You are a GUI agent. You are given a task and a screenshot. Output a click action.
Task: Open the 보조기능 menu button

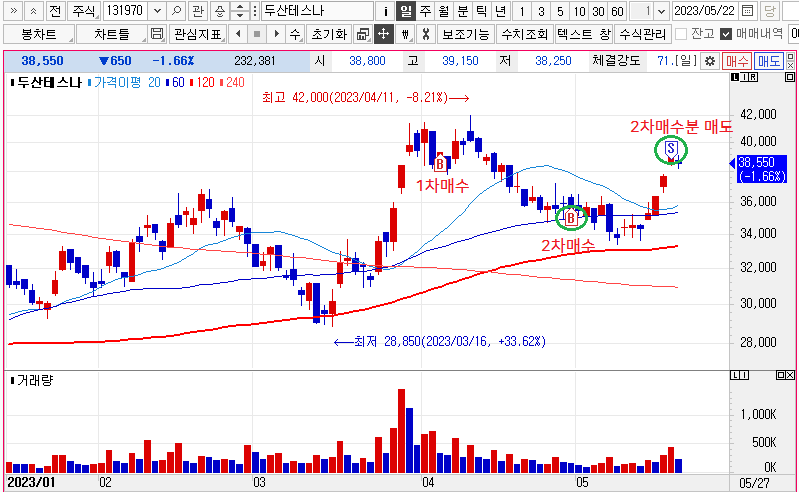(465, 34)
